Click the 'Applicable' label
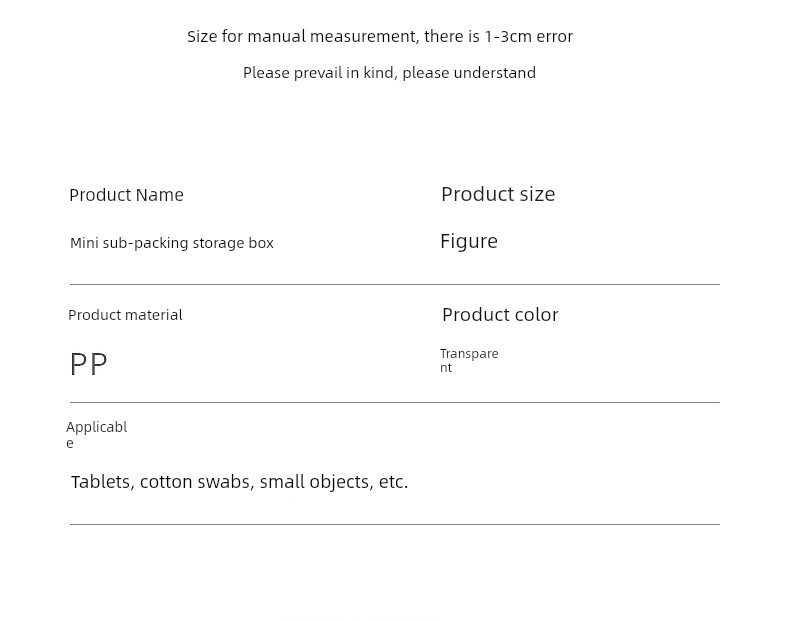The height and width of the screenshot is (621, 790). [x=97, y=434]
